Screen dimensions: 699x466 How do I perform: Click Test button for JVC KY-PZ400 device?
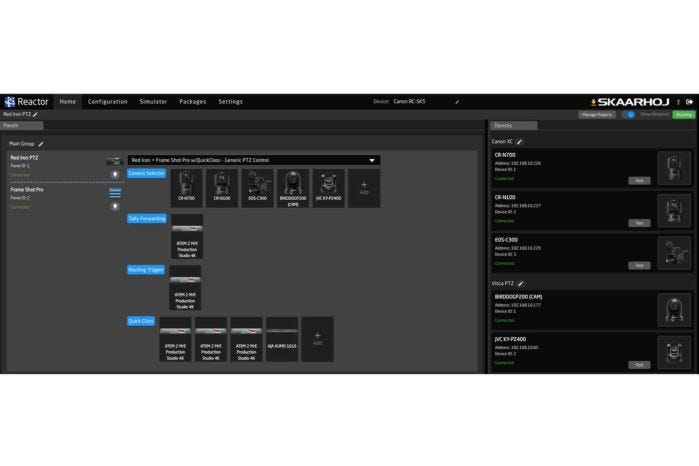639,365
